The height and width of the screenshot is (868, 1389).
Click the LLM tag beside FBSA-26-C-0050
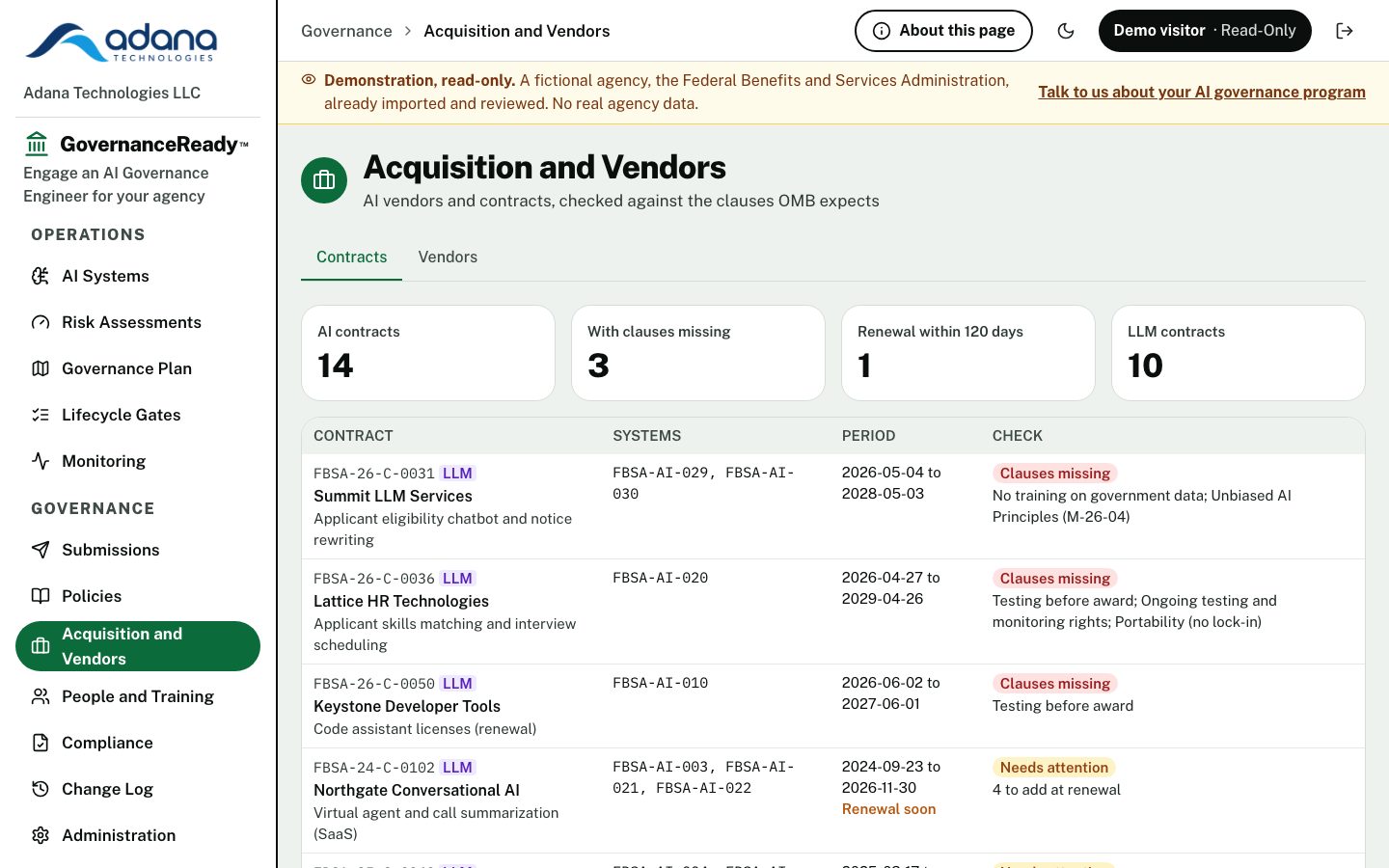click(x=457, y=684)
